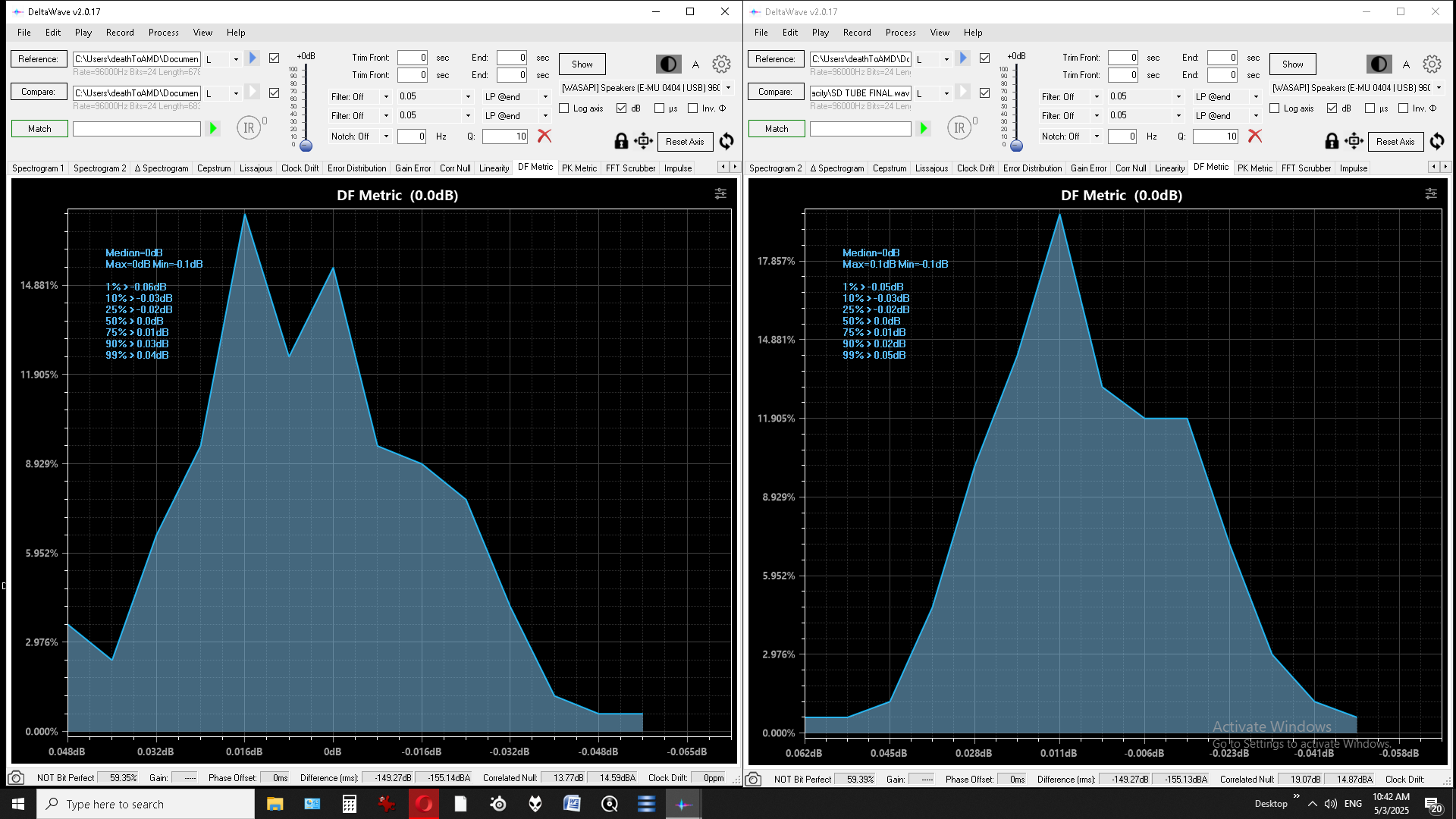The height and width of the screenshot is (819, 1456).
Task: Click refresh arrows icon in left window
Action: tap(726, 141)
